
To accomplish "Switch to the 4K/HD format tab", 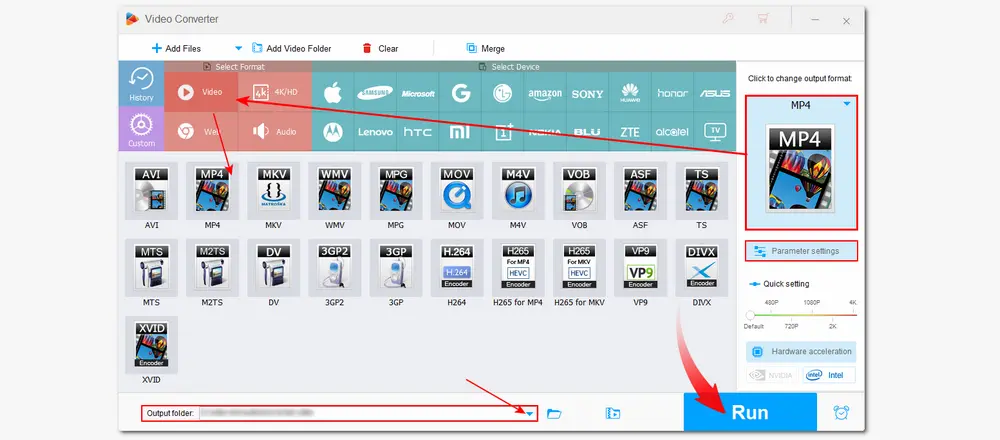I will click(275, 92).
